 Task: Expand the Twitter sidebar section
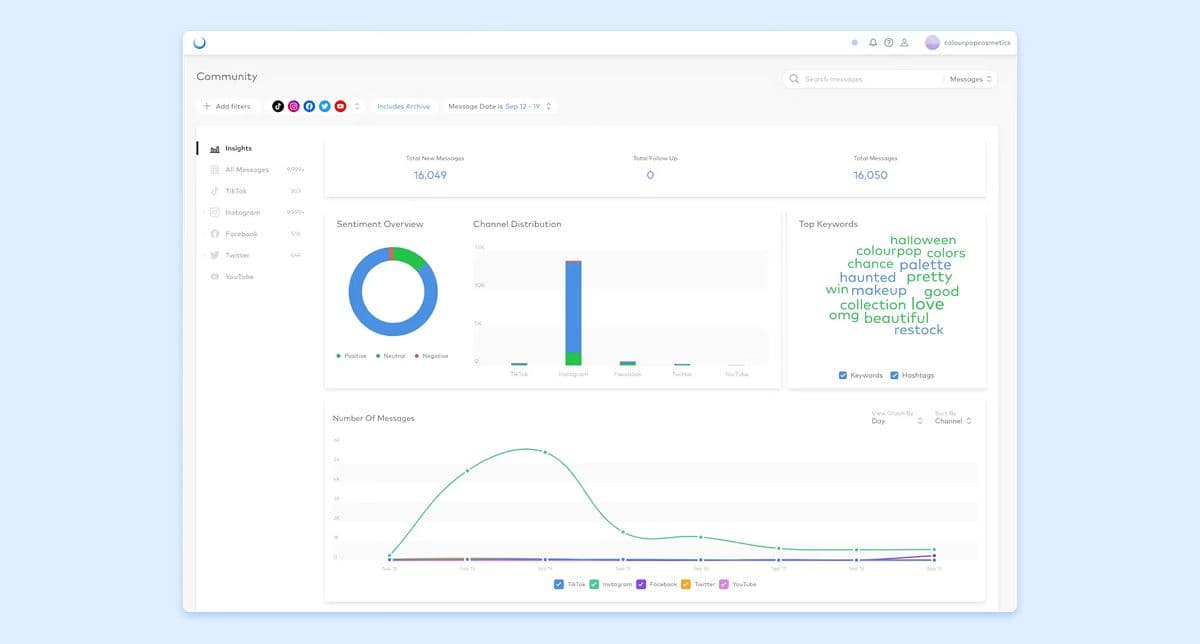(x=203, y=255)
